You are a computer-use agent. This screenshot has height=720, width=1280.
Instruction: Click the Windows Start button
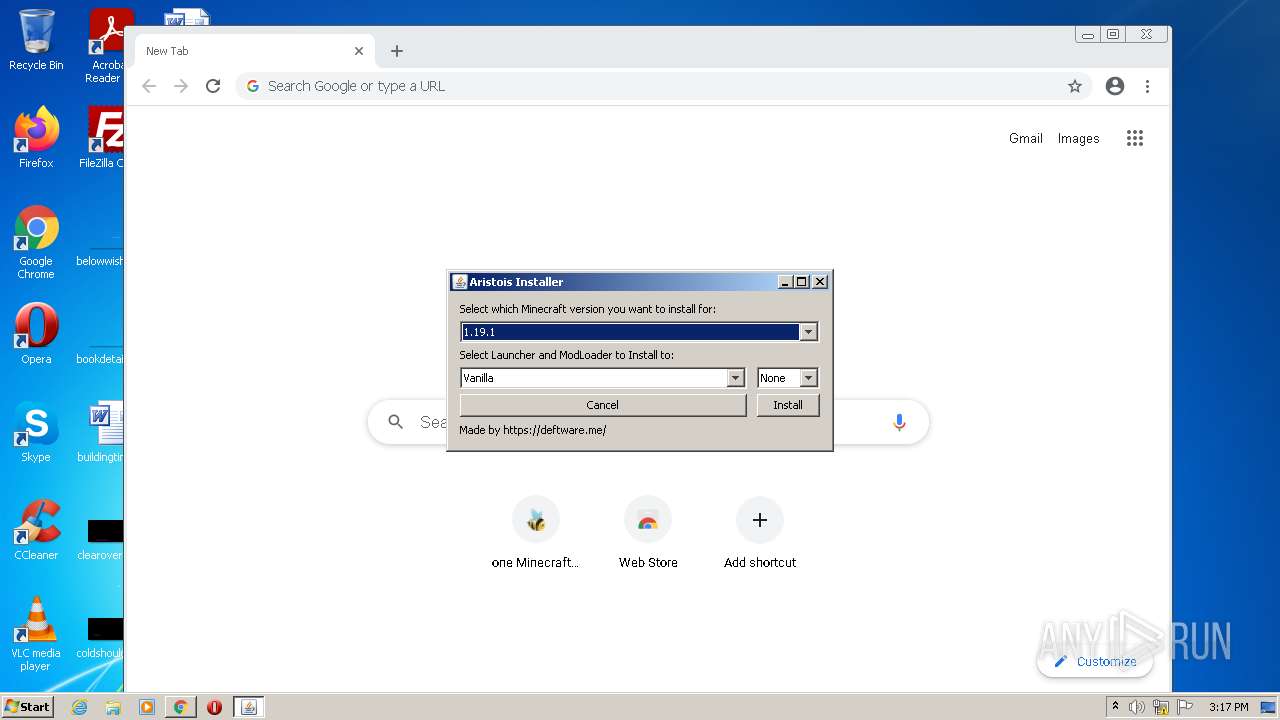point(27,707)
